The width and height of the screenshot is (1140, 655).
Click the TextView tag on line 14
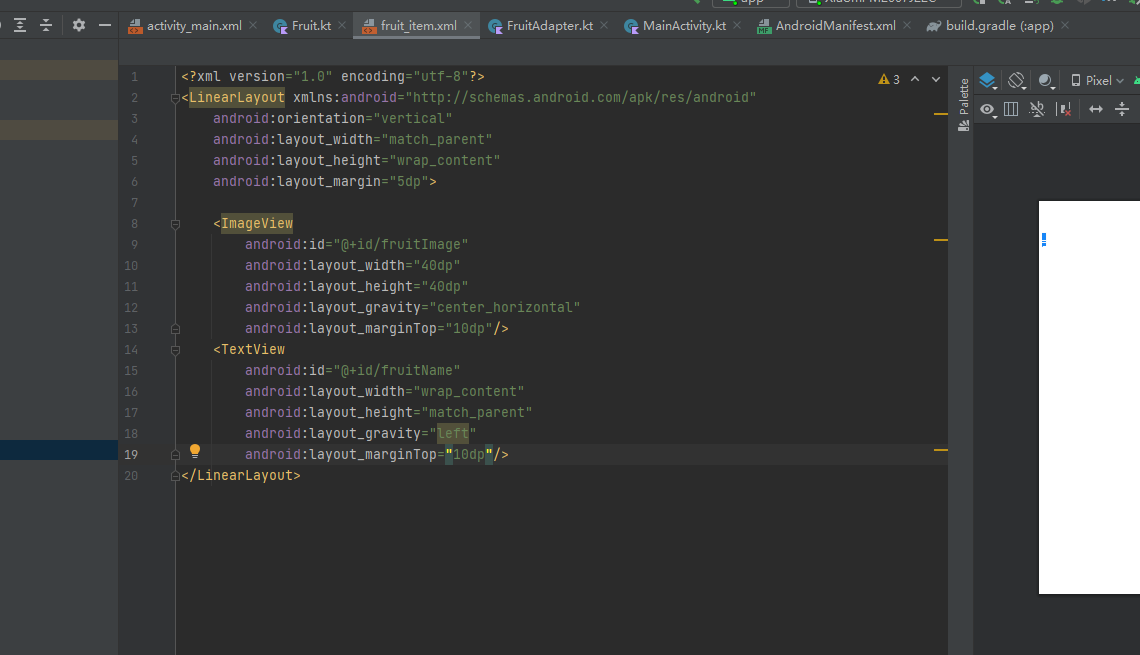click(x=253, y=350)
